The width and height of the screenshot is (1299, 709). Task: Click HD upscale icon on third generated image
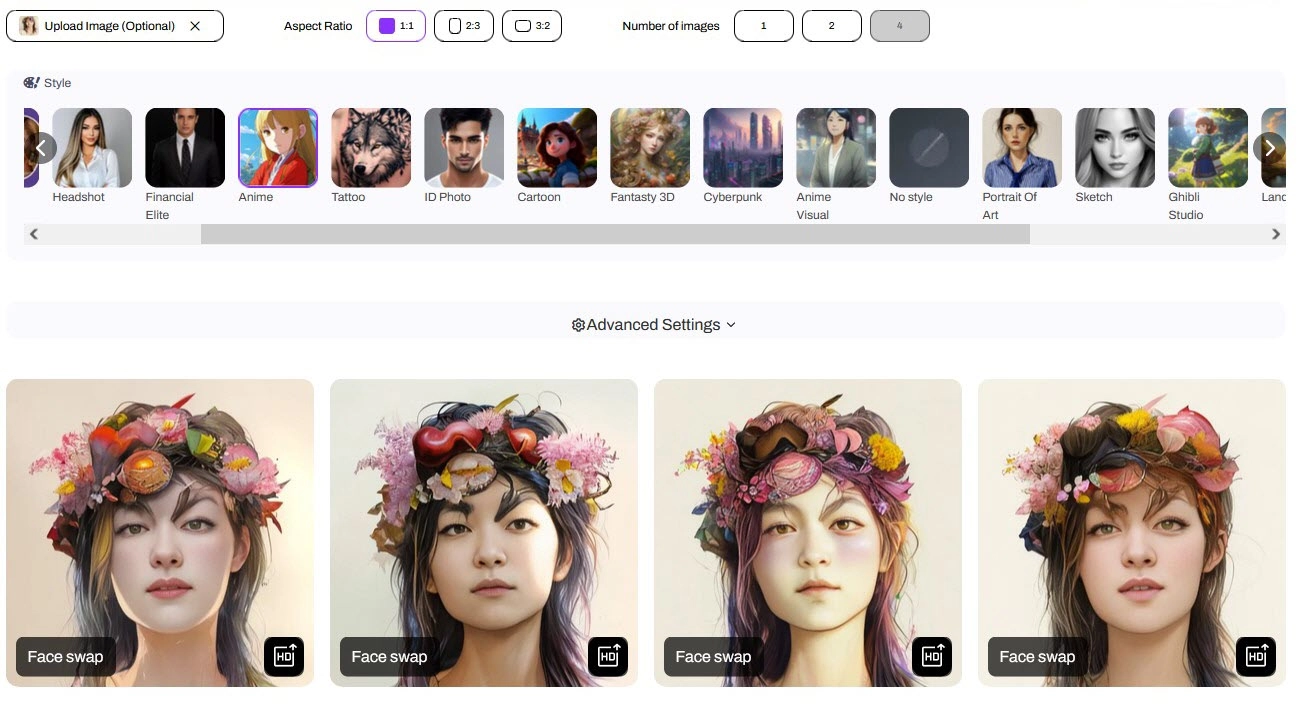coord(932,656)
